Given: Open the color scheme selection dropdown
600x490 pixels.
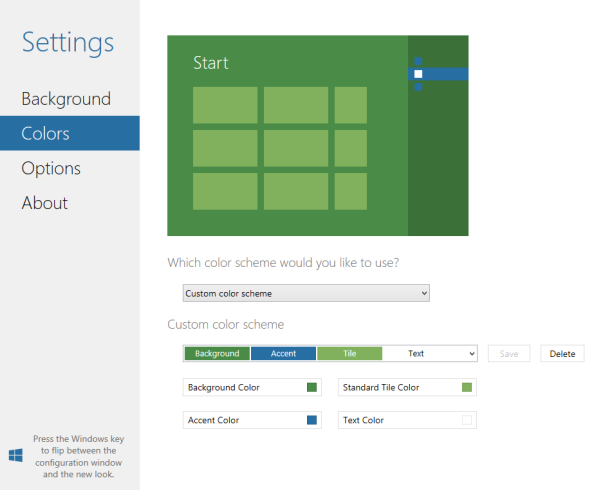Looking at the screenshot, I should click(x=306, y=293).
